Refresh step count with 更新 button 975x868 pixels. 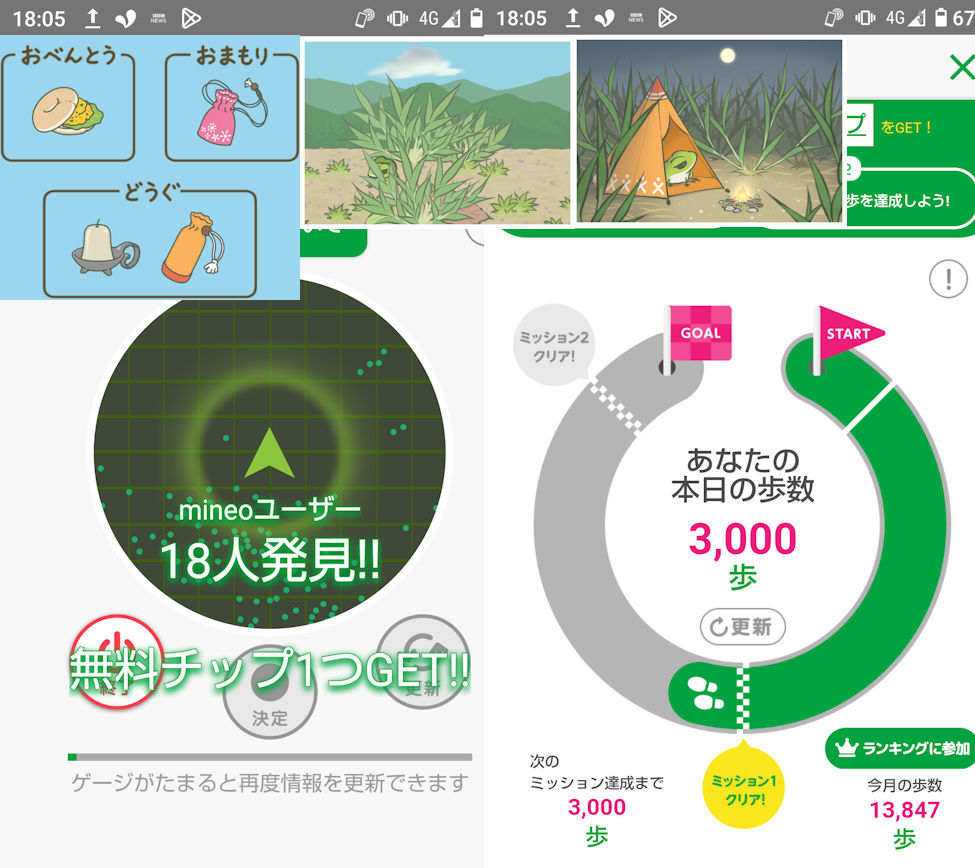742,627
